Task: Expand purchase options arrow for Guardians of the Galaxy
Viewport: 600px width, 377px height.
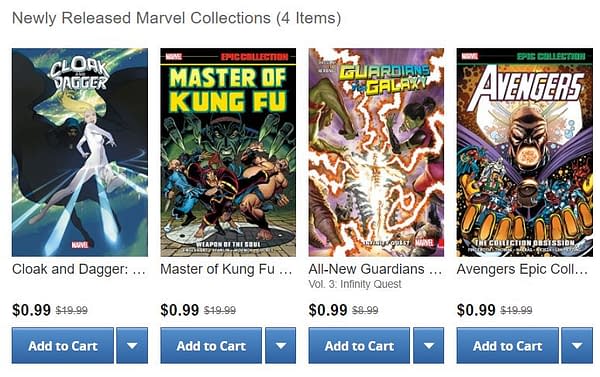Action: pos(429,345)
